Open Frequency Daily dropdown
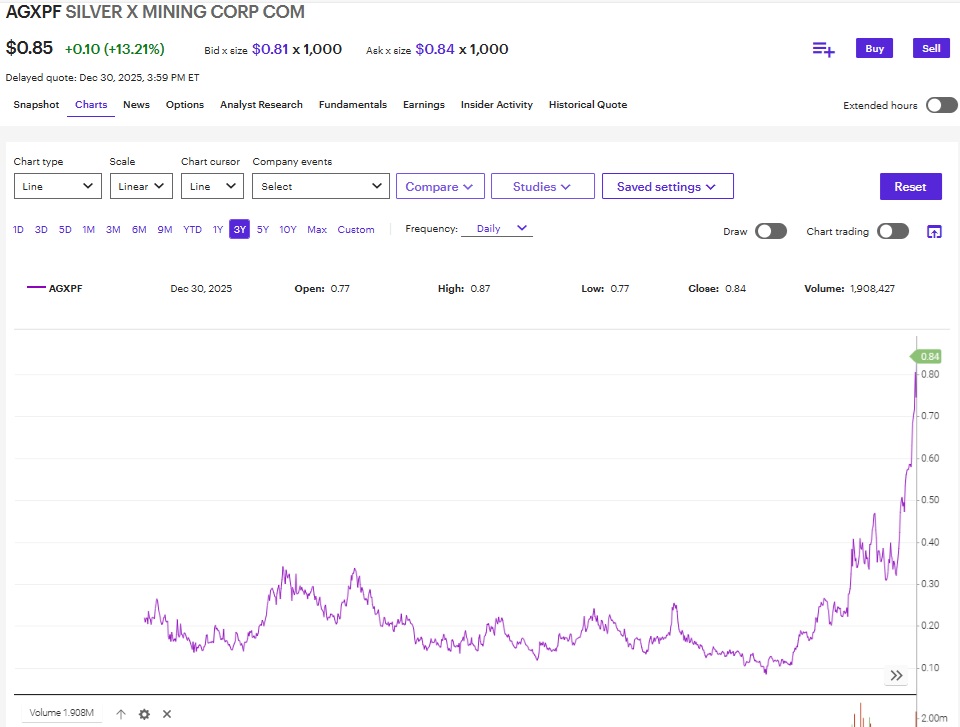This screenshot has height=727, width=960. click(497, 228)
